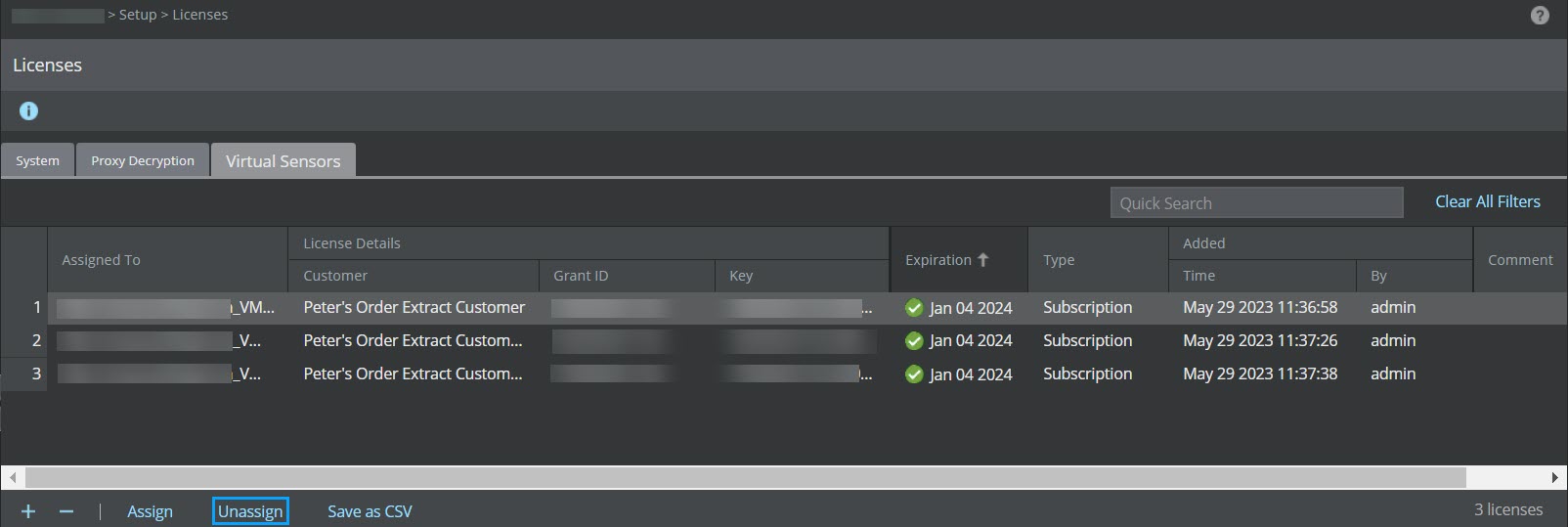1568x527 pixels.
Task: Click the Unassign button
Action: click(250, 511)
